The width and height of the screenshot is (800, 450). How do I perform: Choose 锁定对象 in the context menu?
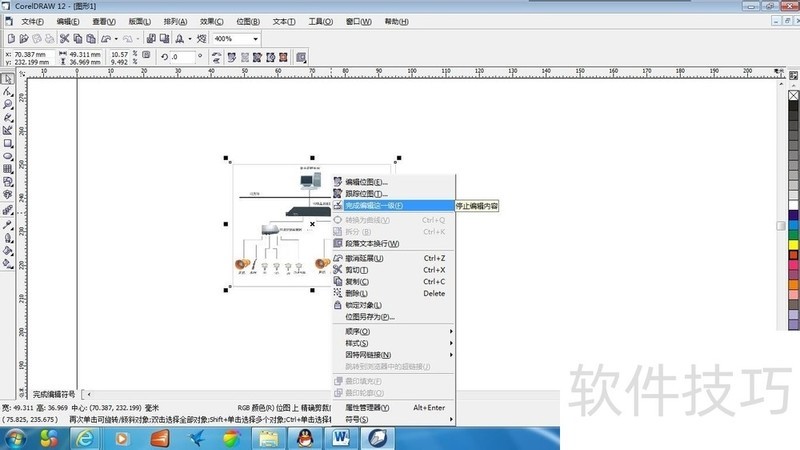point(364,305)
